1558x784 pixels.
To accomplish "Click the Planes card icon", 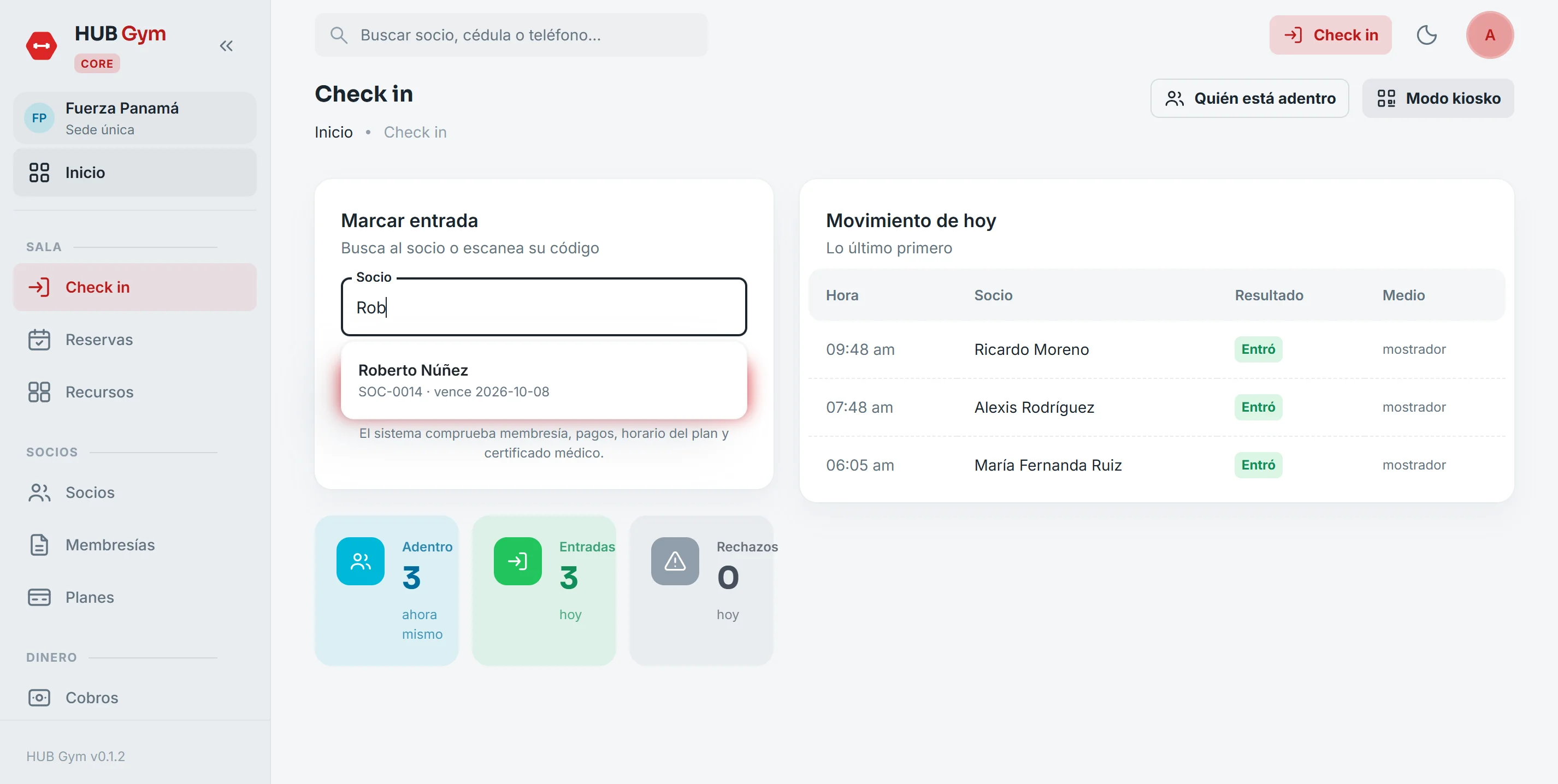I will pyautogui.click(x=39, y=597).
